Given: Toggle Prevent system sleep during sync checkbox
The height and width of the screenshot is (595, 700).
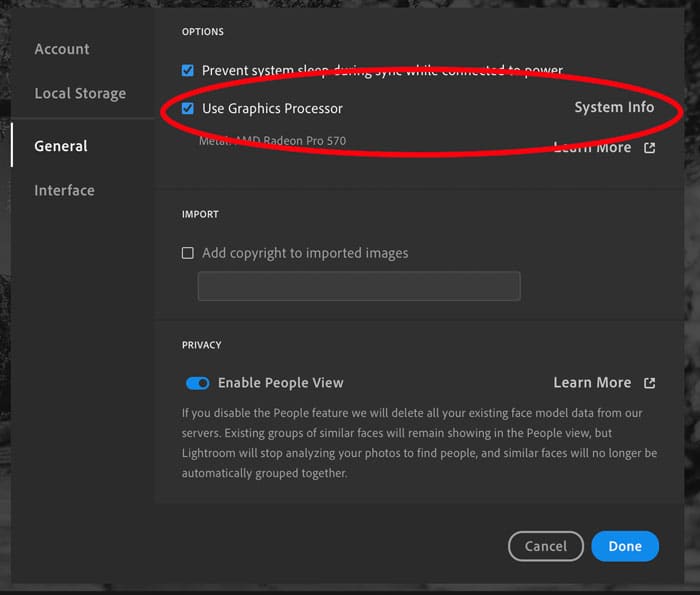Looking at the screenshot, I should click(188, 71).
